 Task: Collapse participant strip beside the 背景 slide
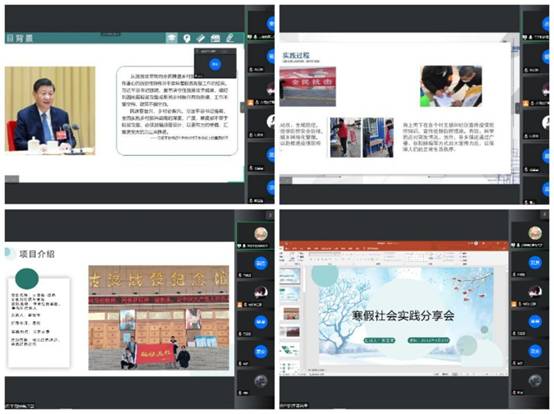coord(242,107)
